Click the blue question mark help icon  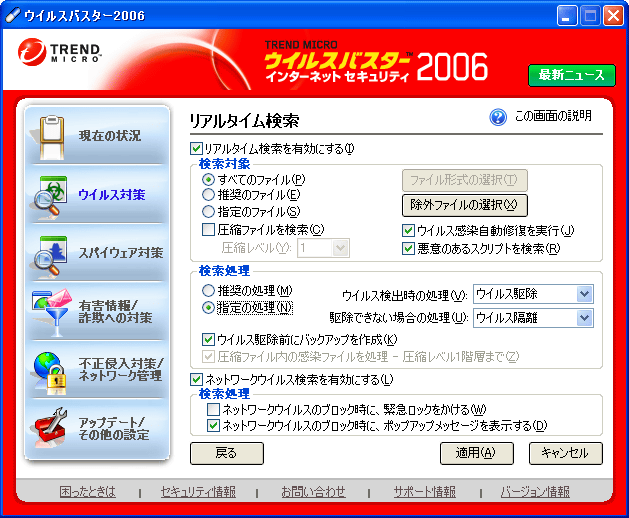tap(498, 117)
